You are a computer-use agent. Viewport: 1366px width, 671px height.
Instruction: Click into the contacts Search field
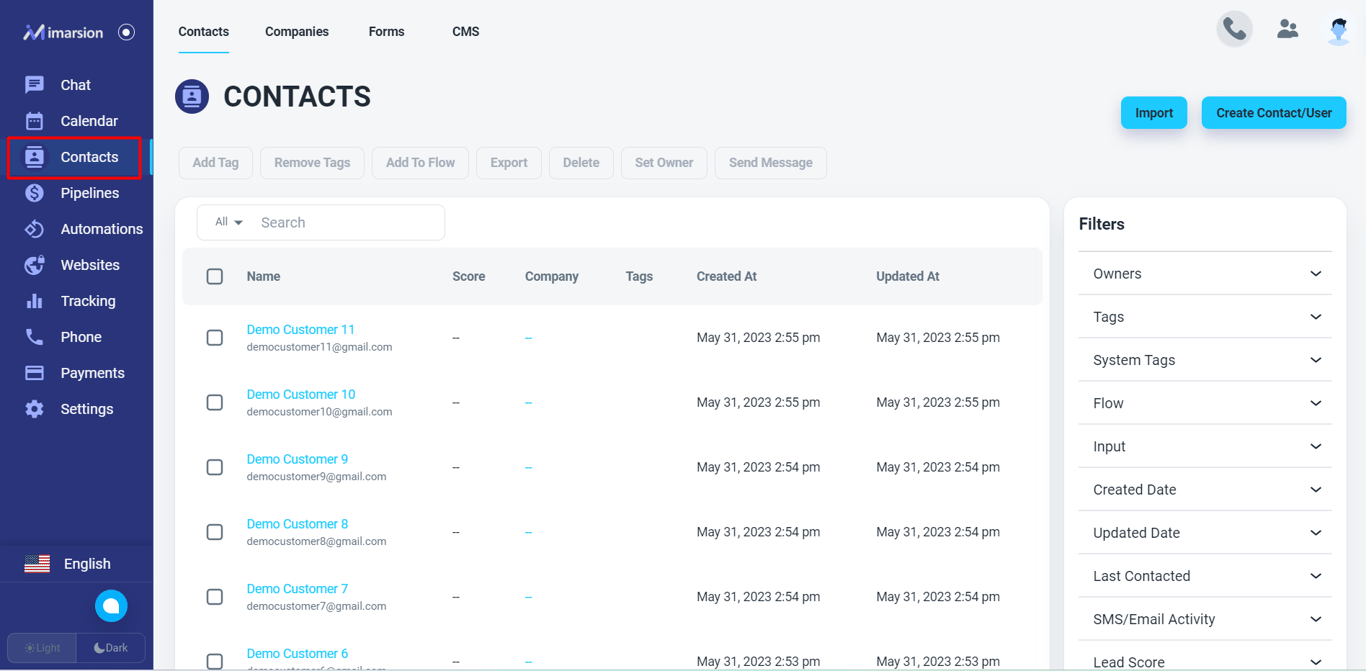coord(347,223)
